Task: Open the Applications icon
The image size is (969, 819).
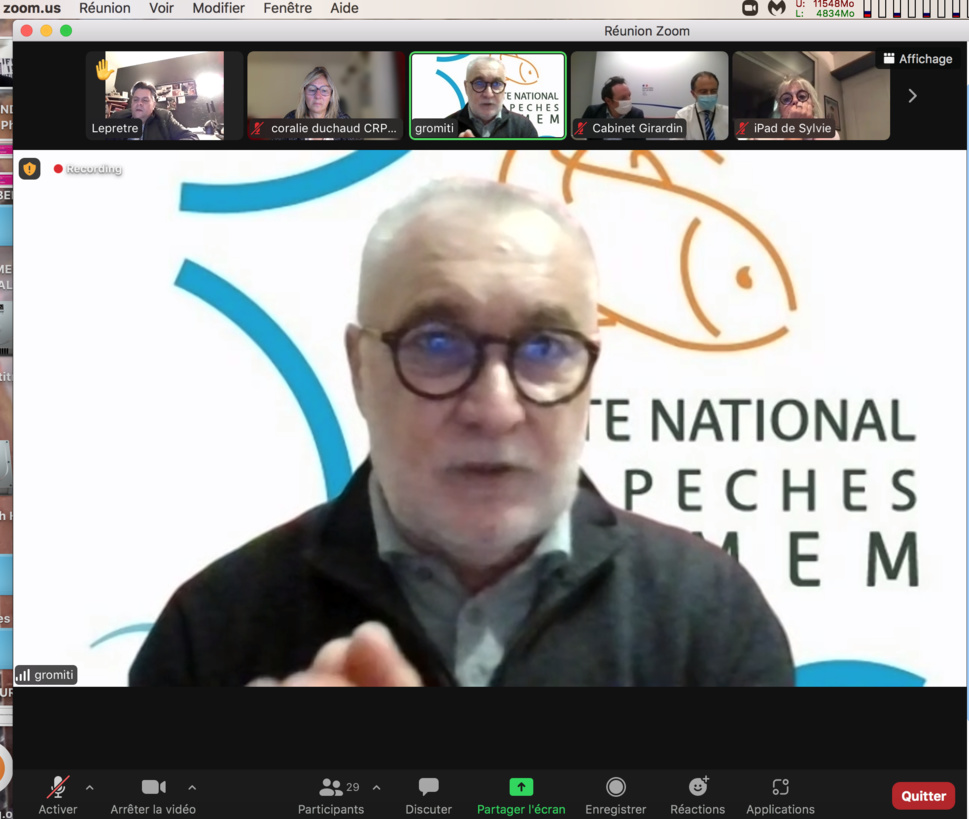Action: coord(780,788)
